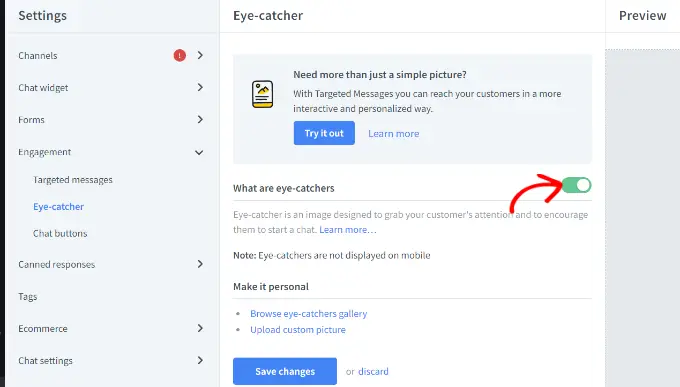Click the discard link
The image size is (680, 387).
point(373,371)
